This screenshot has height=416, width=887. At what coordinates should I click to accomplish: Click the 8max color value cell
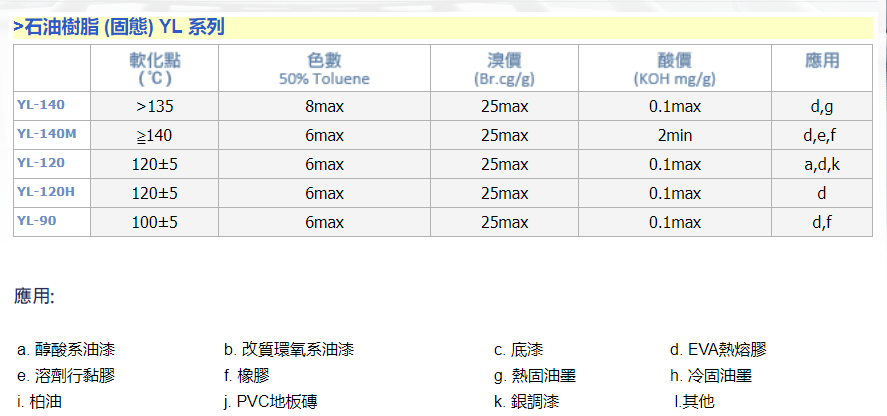click(324, 106)
